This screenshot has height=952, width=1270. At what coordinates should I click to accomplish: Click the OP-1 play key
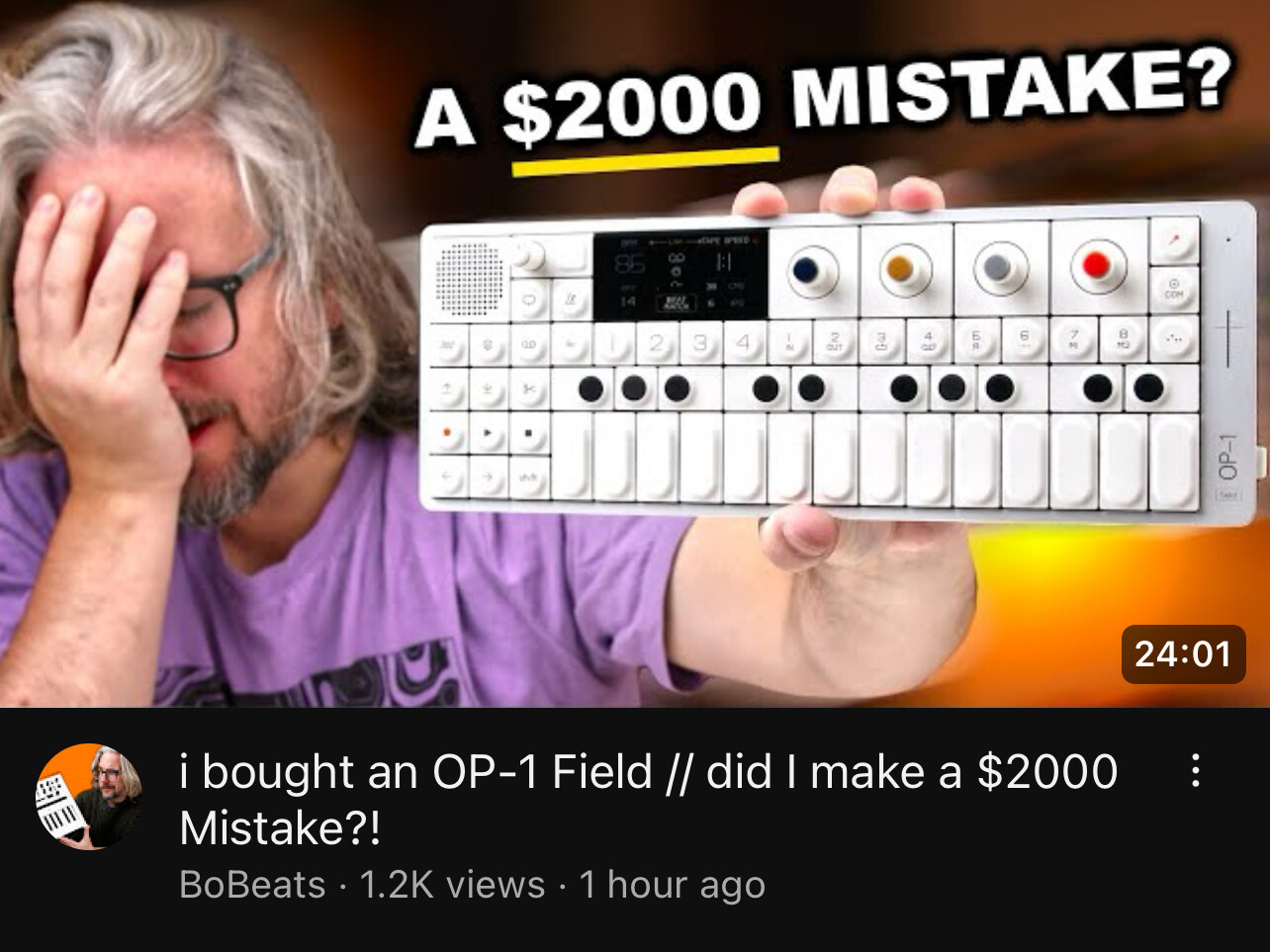coord(488,433)
